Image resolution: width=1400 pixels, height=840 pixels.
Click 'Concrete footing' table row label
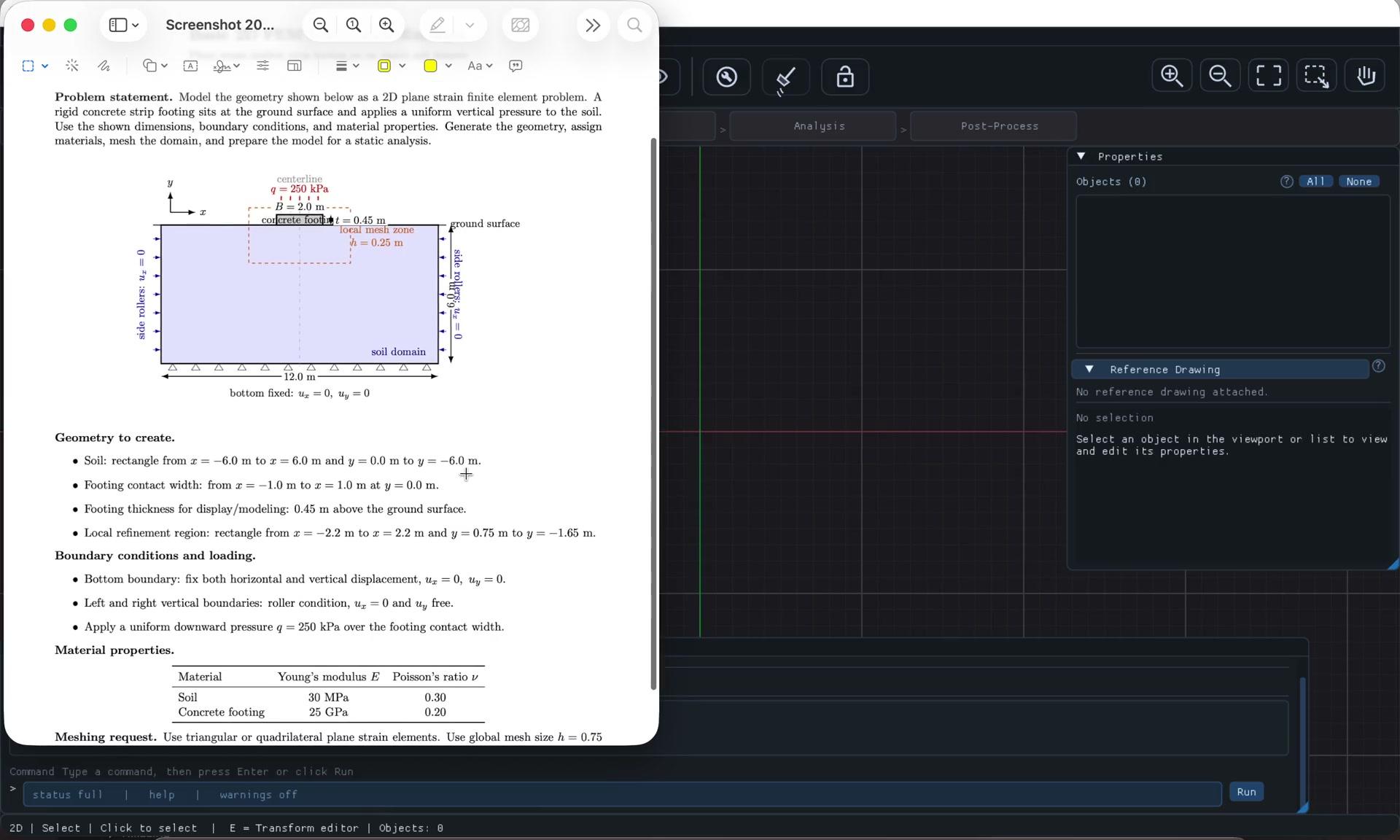(221, 712)
